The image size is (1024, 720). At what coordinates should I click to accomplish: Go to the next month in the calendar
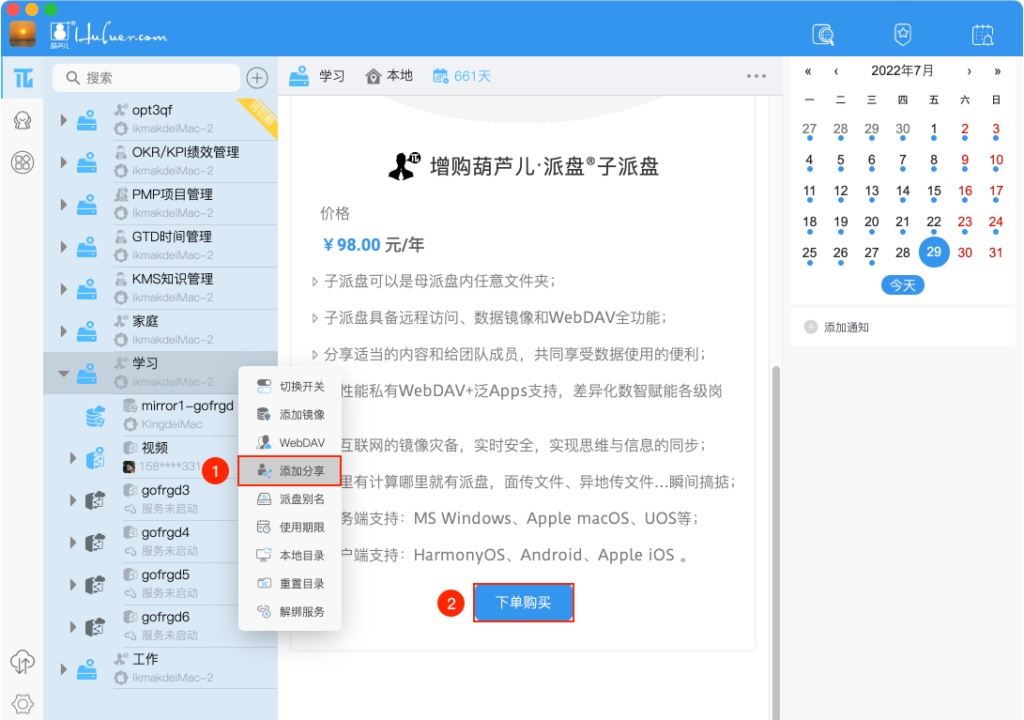pyautogui.click(x=969, y=71)
